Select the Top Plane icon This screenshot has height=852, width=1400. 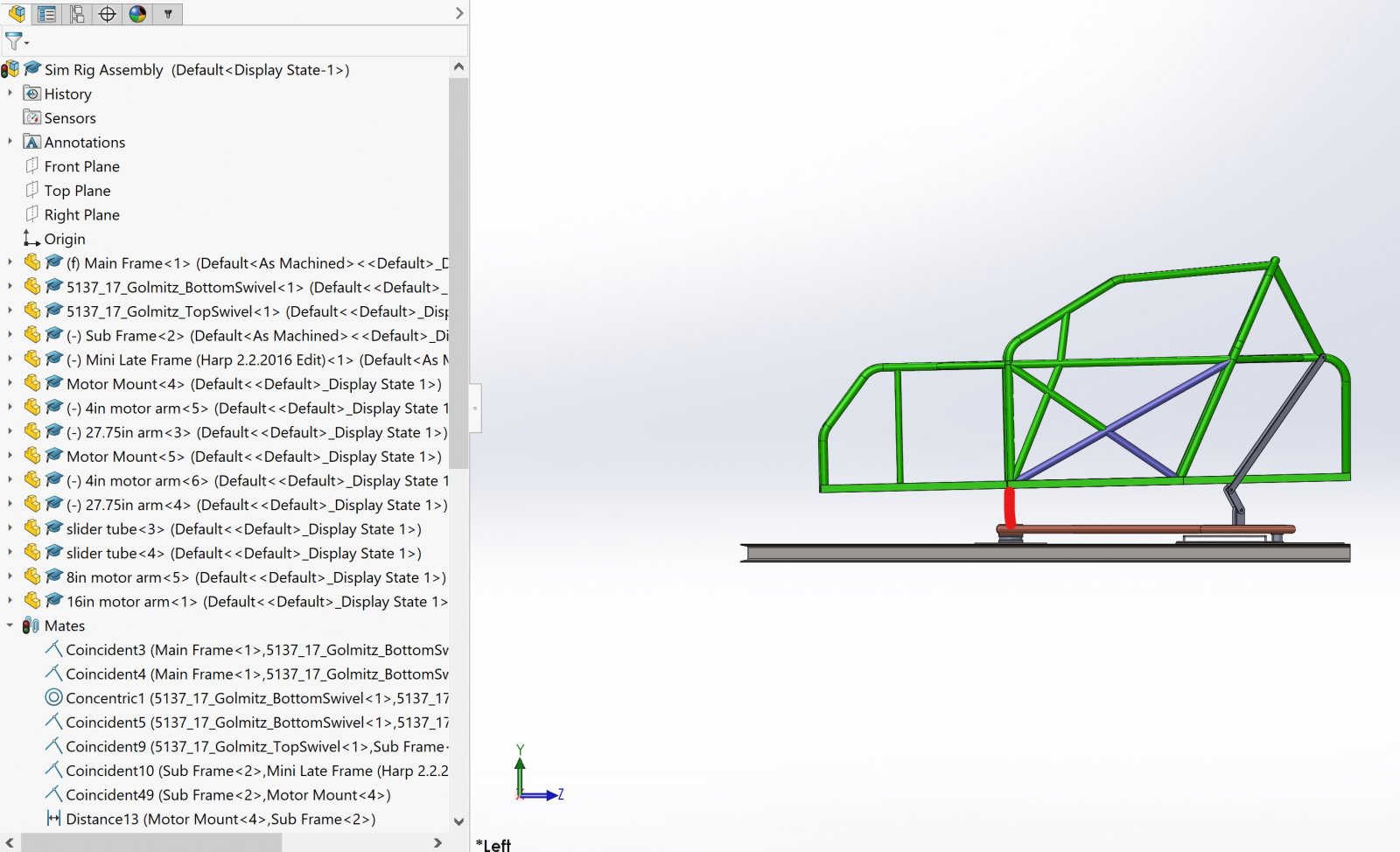pyautogui.click(x=32, y=190)
